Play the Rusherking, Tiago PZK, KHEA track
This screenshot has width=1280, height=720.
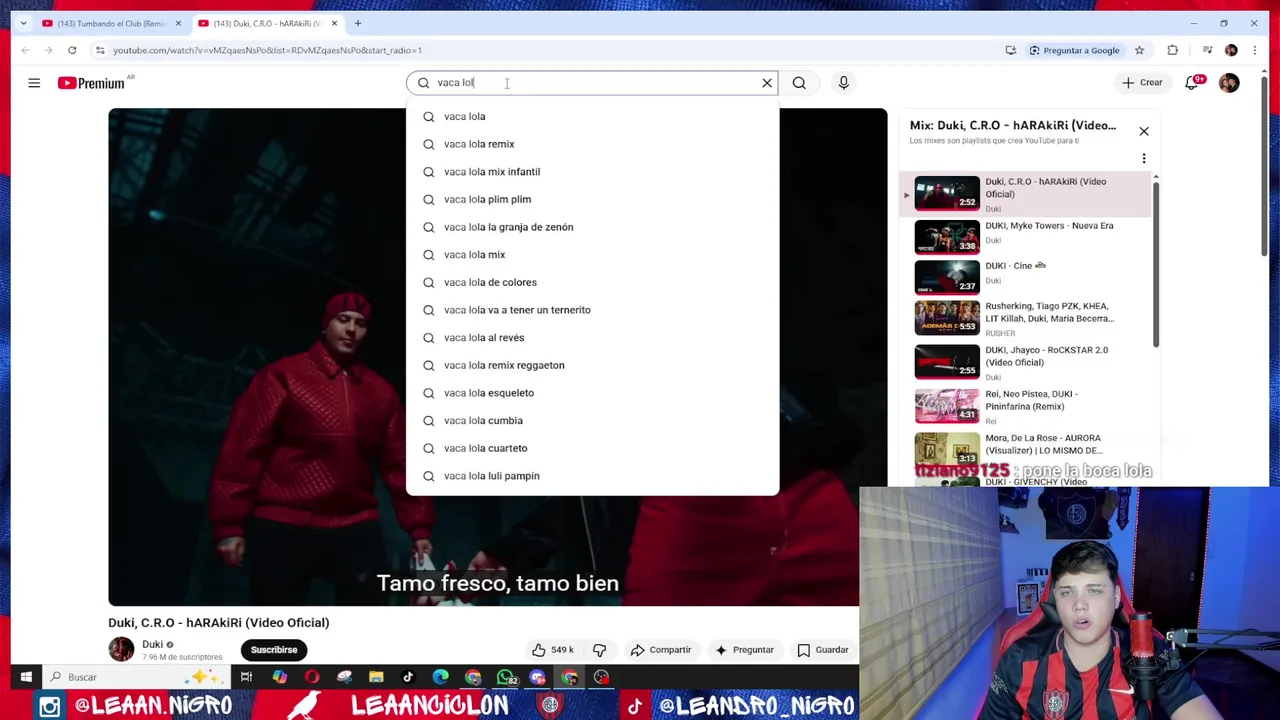pyautogui.click(x=1025, y=319)
